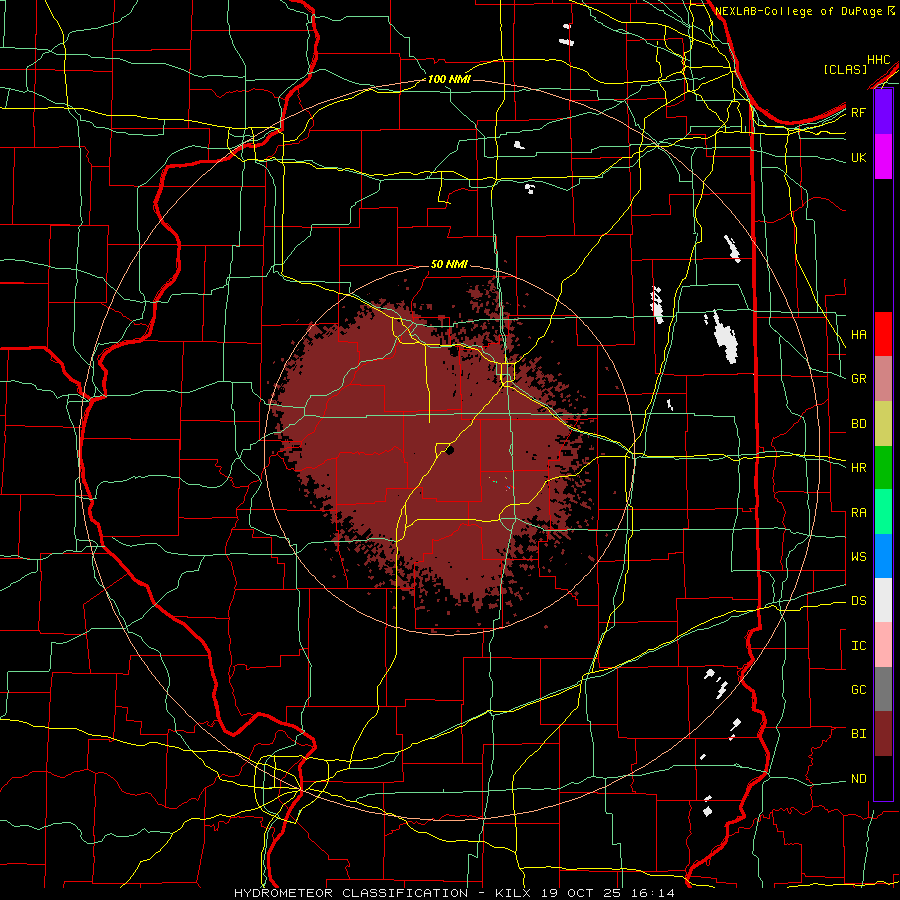Click the 'NEXLAB-College of DuPage' credit text
This screenshot has height=900, width=900.
(800, 11)
